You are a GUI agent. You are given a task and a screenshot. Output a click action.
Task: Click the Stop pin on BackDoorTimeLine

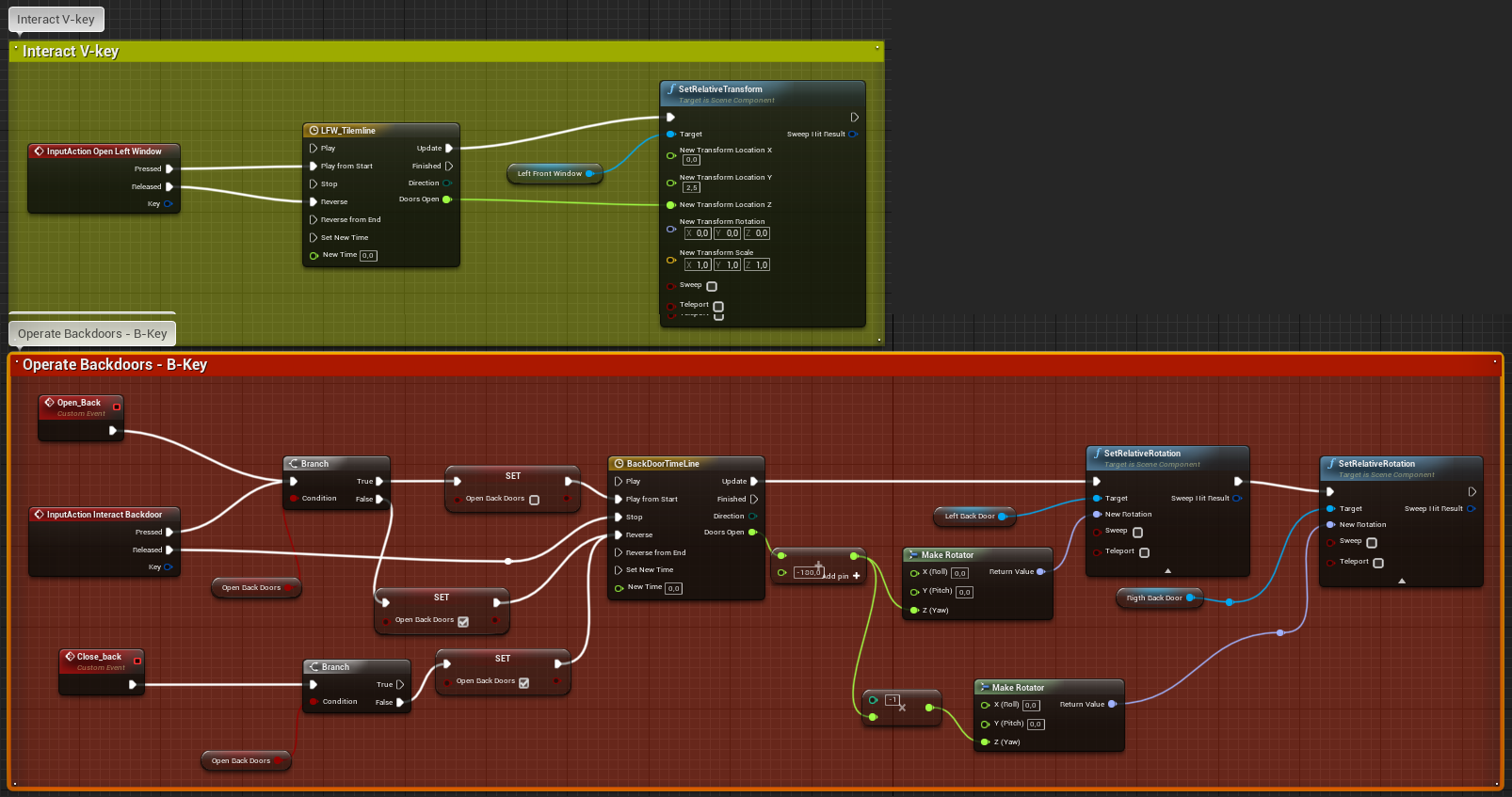pos(619,517)
